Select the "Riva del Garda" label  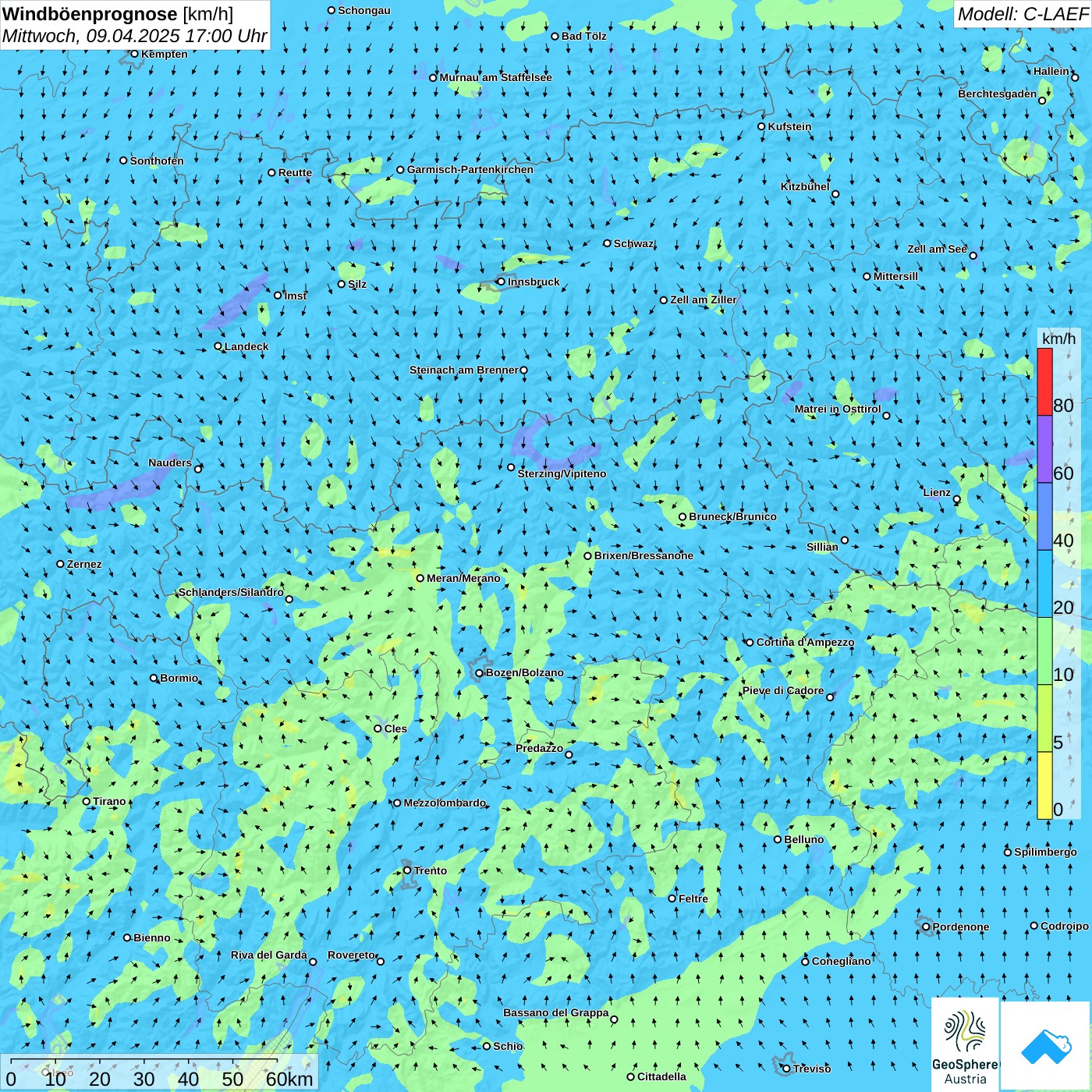[x=269, y=955]
